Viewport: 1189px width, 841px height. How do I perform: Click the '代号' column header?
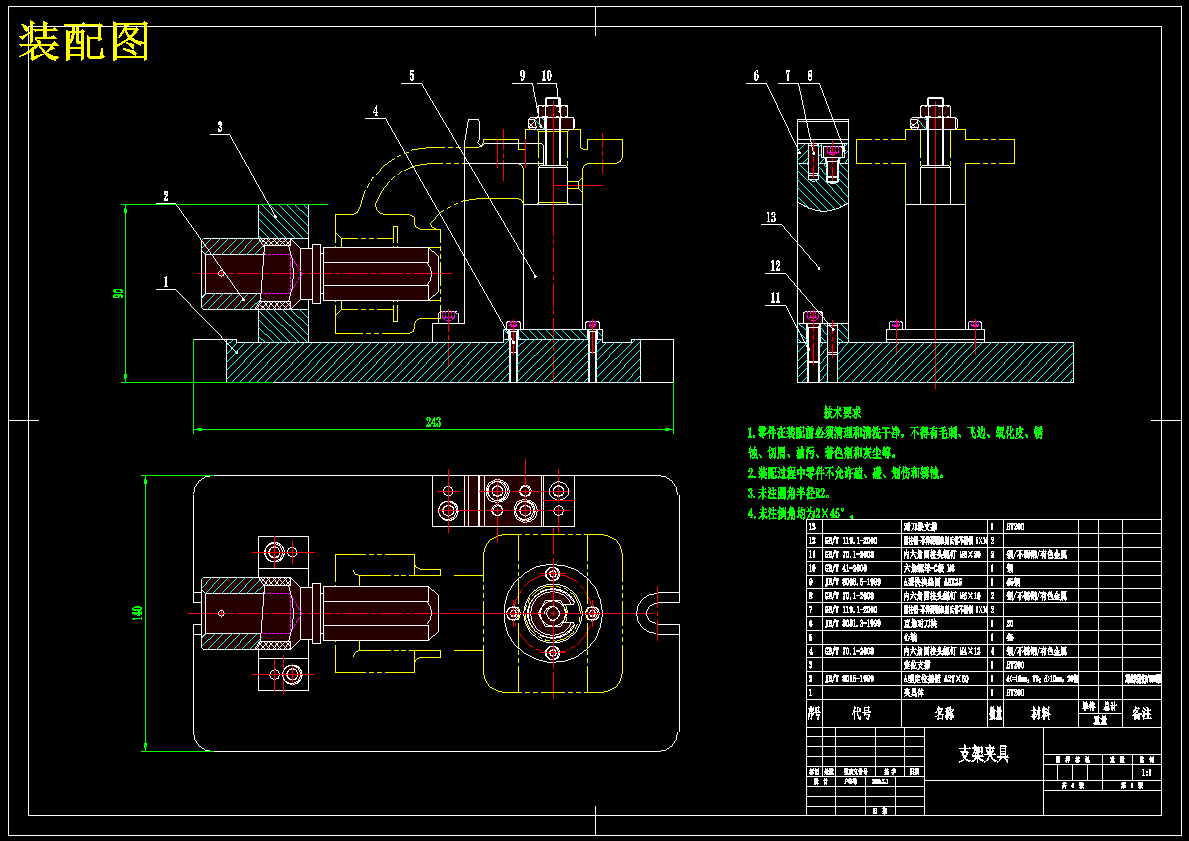tap(861, 714)
